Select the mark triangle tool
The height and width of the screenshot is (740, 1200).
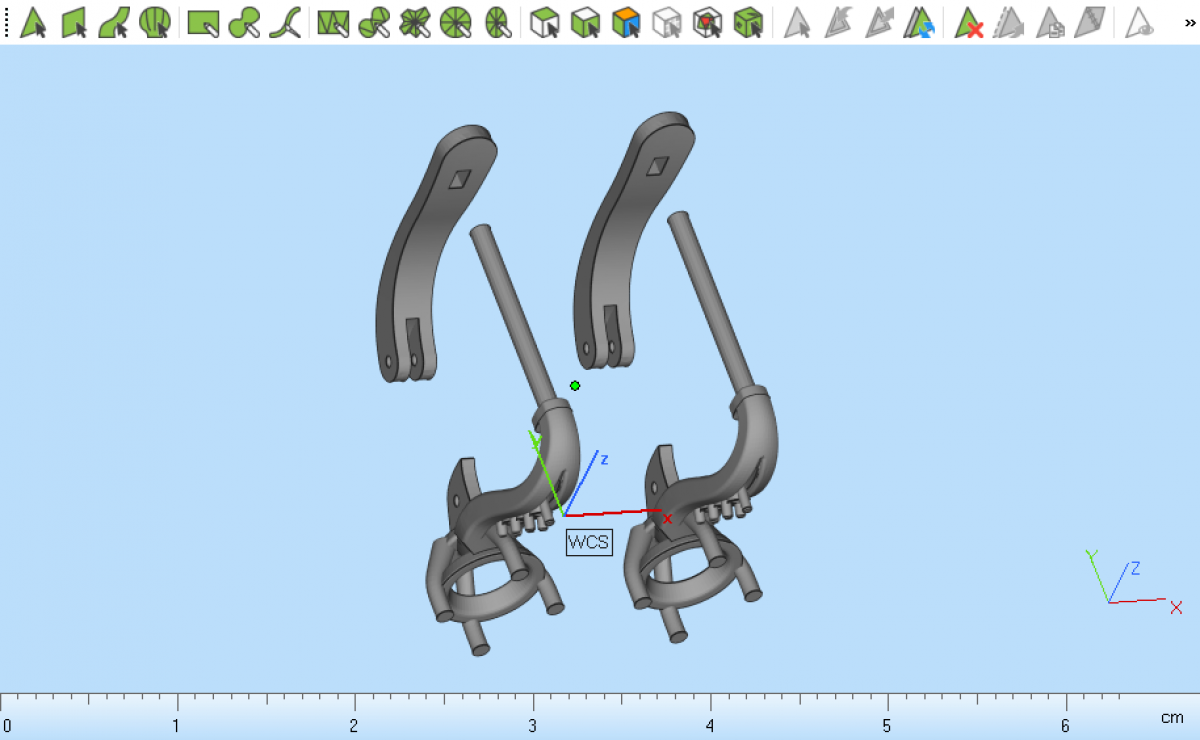click(x=34, y=22)
